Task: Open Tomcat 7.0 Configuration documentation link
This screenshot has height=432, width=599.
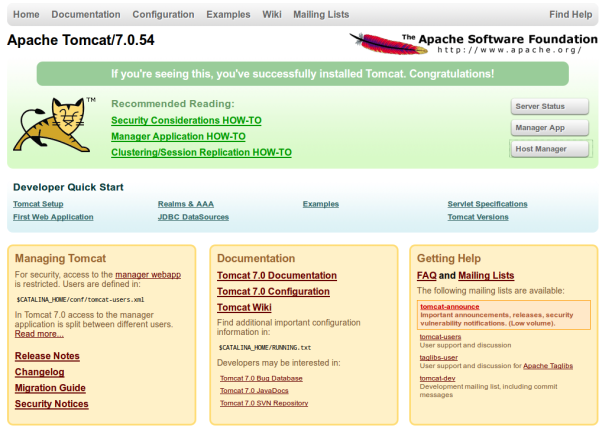Action: [273, 291]
